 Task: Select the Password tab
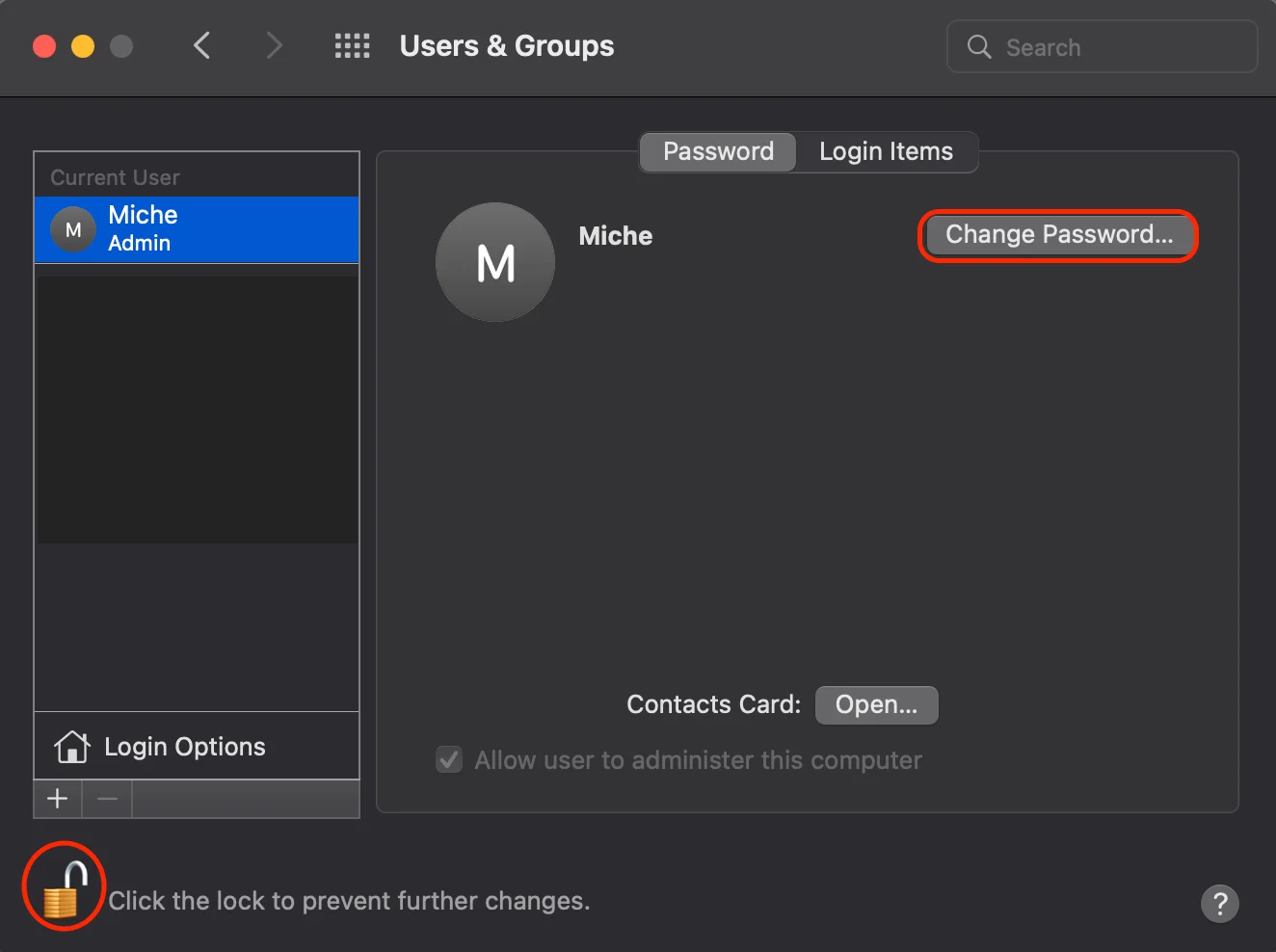[x=717, y=151]
